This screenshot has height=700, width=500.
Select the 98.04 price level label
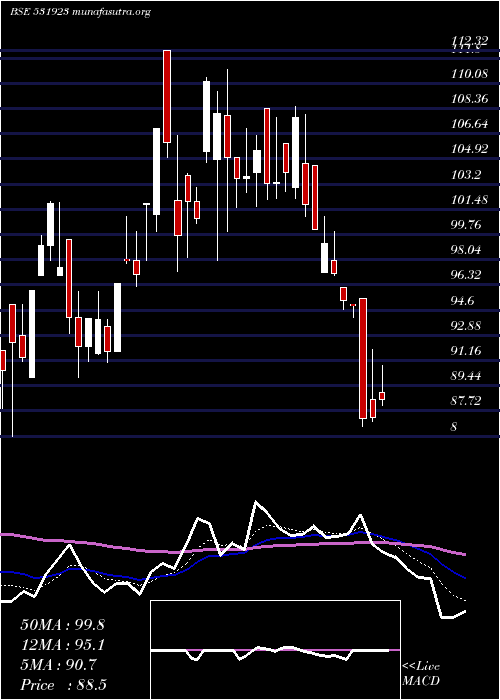point(467,250)
